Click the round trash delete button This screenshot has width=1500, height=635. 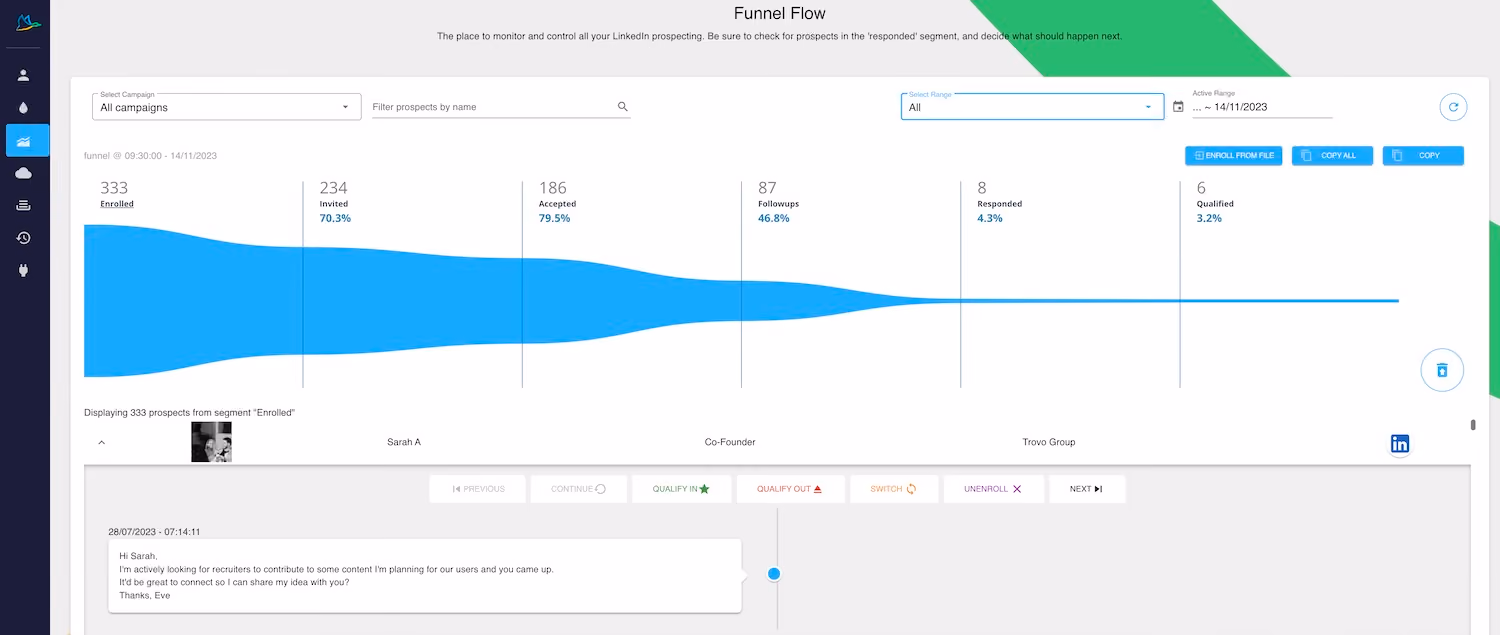pos(1442,370)
